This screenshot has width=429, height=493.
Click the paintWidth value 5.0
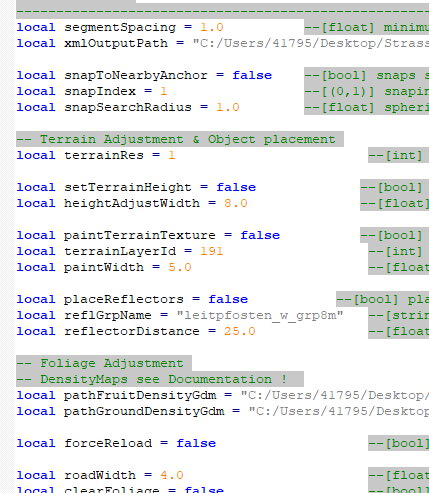[180, 267]
